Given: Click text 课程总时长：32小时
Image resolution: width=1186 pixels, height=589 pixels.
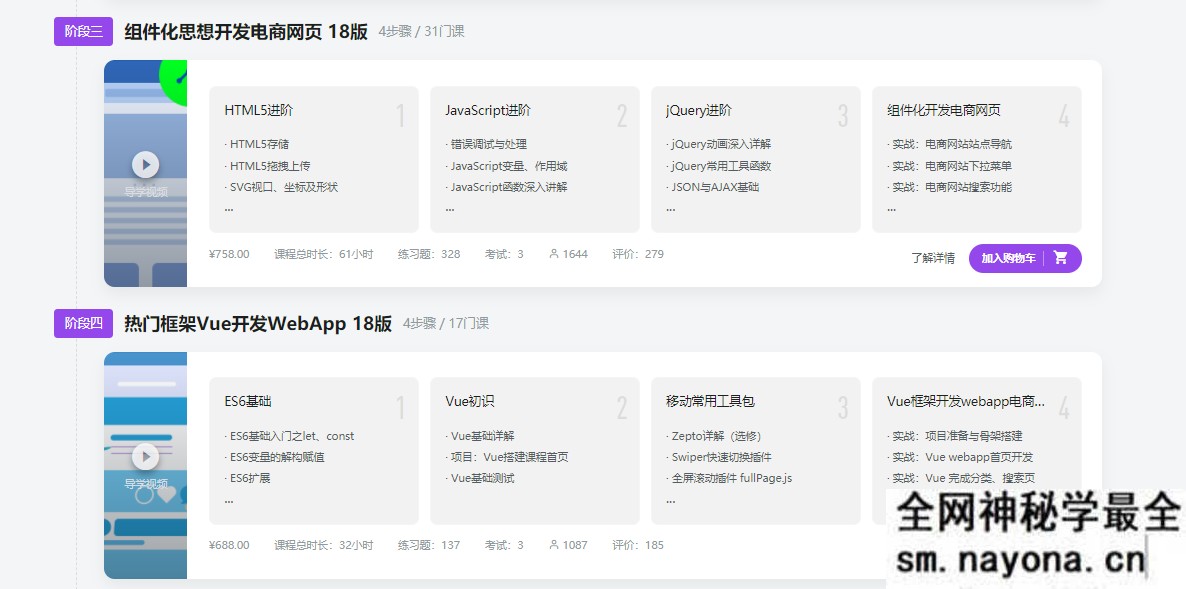Looking at the screenshot, I should pyautogui.click(x=324, y=545).
